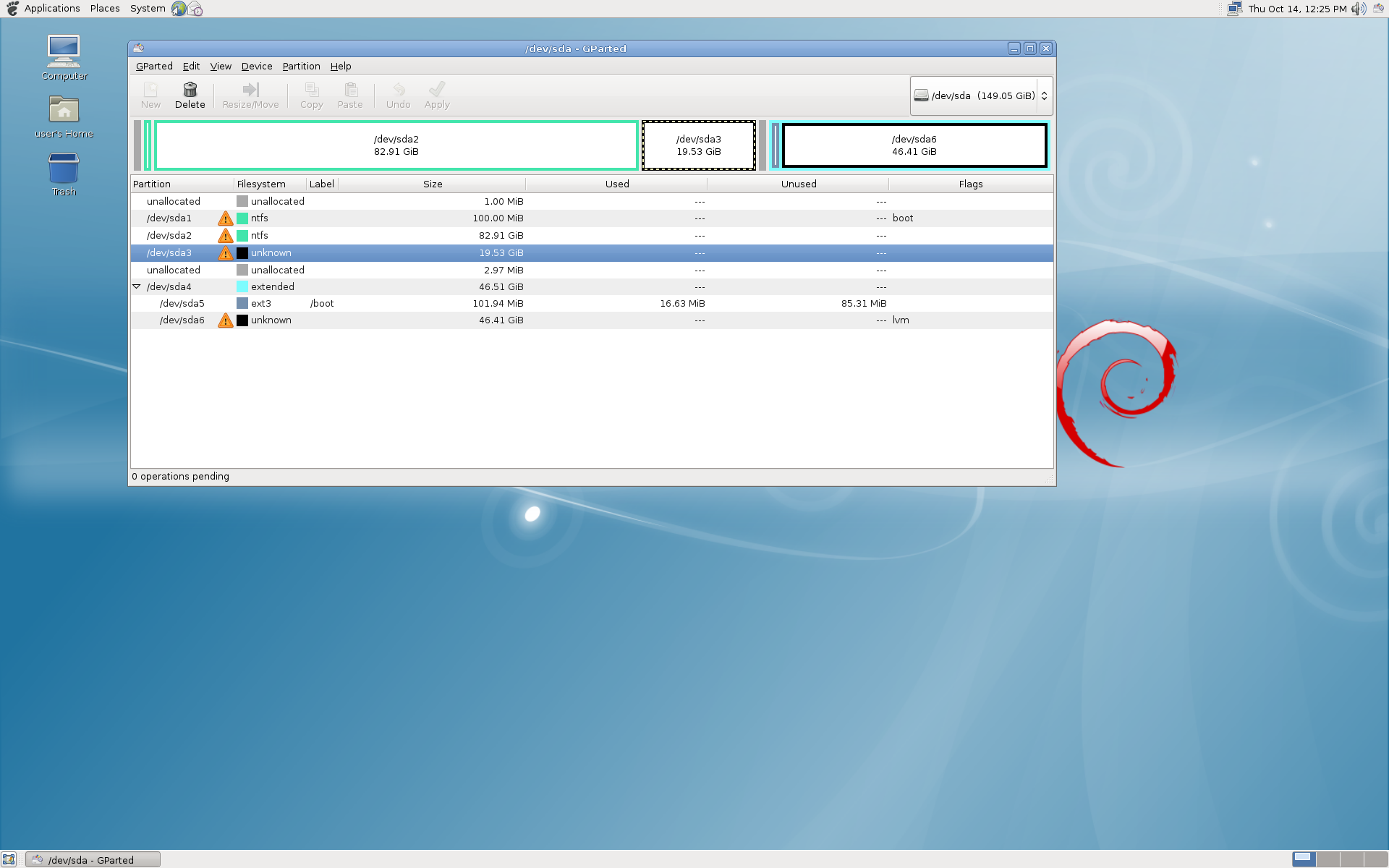
Task: Click the black unknown swatch for /dev/sda6
Action: 242,320
